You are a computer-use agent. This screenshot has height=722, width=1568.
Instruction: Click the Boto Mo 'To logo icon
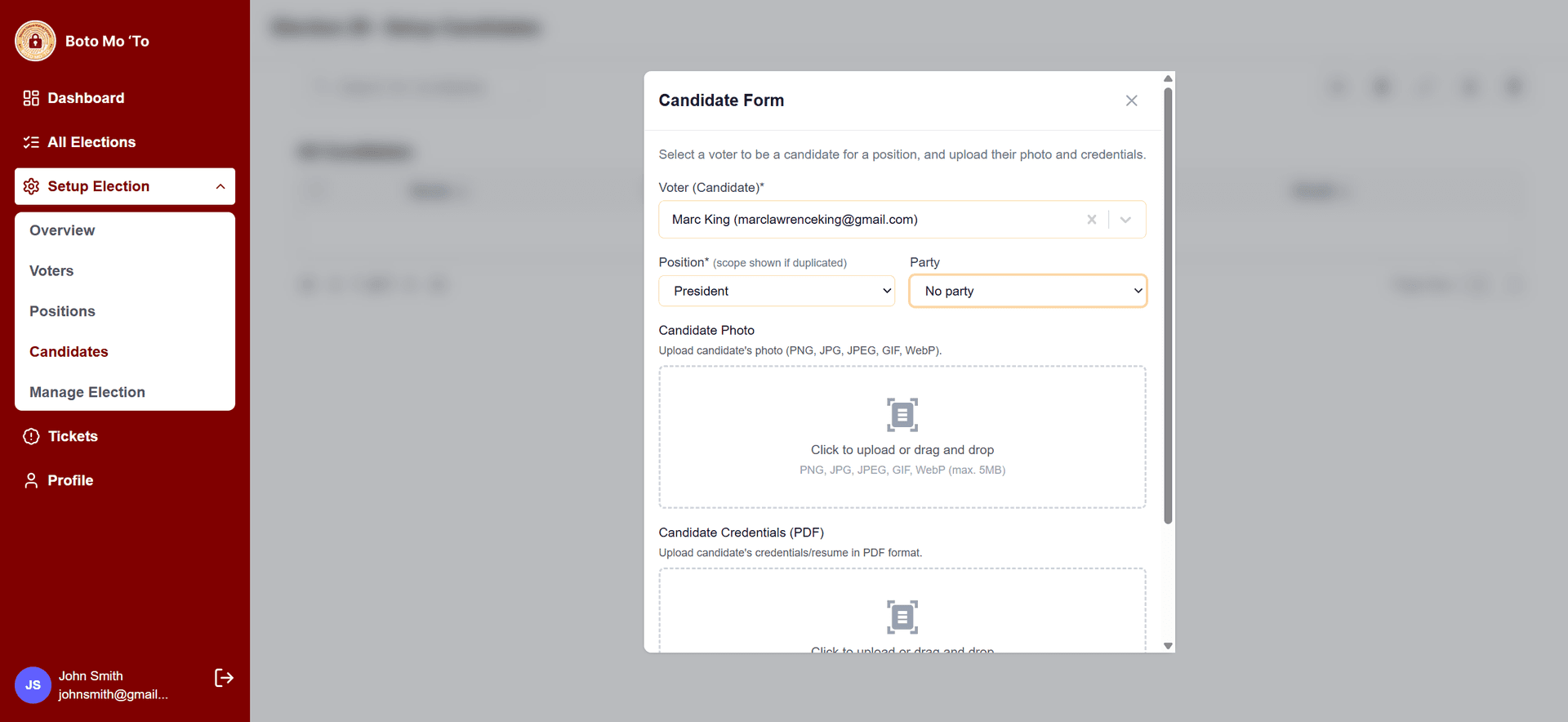[35, 41]
